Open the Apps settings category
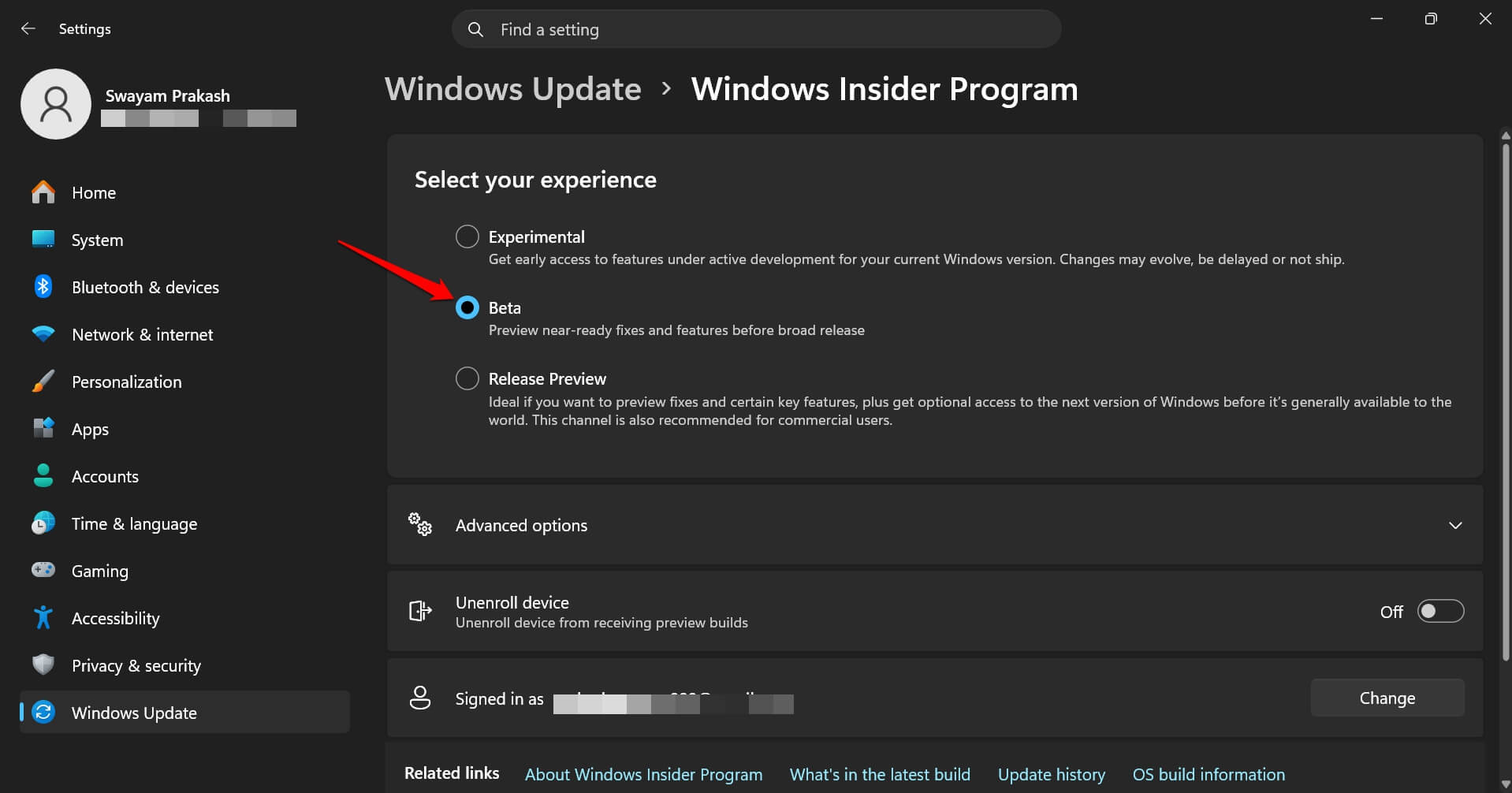 pyautogui.click(x=184, y=429)
